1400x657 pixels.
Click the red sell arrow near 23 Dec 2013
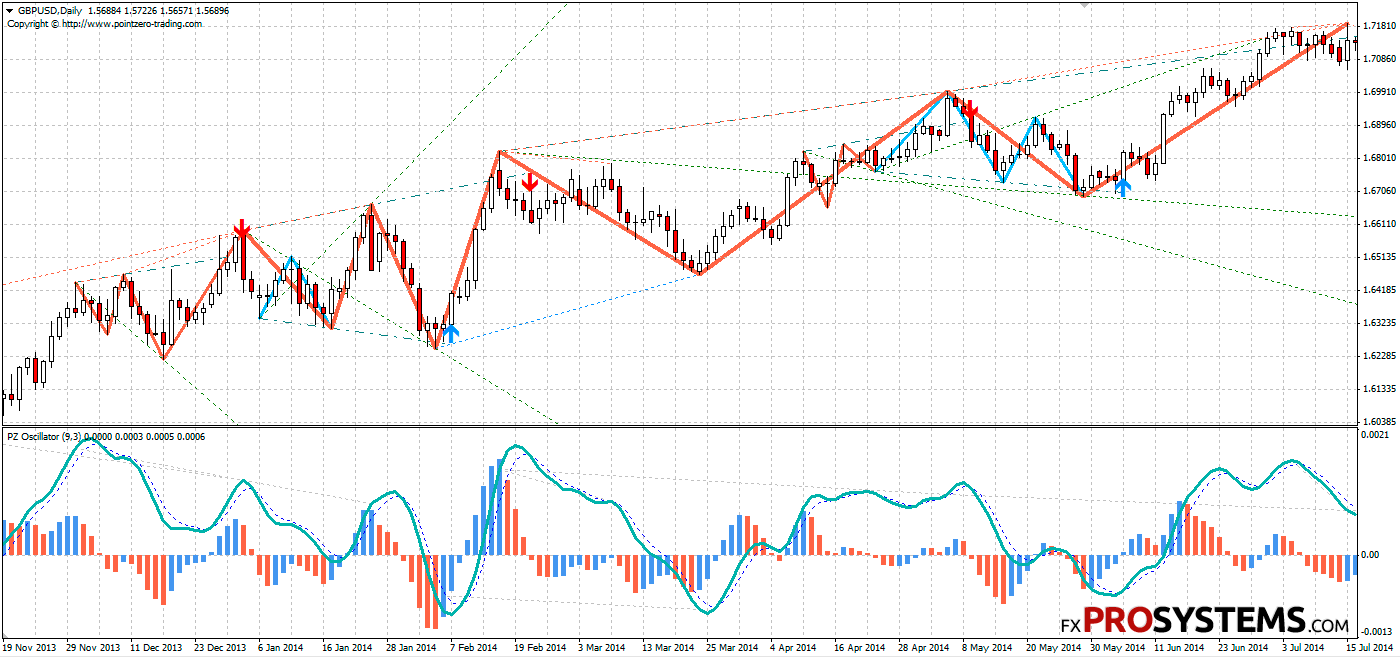tap(241, 229)
